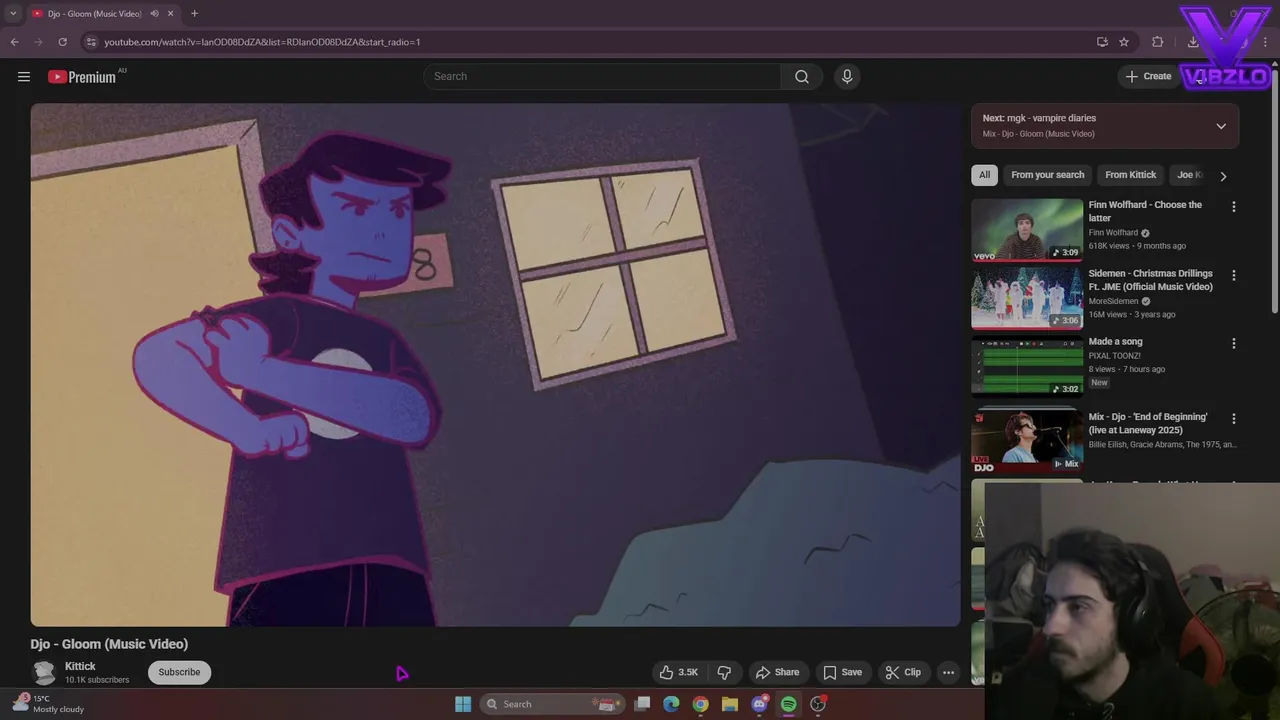Close the Djo - Gloom tab
Screen dimensions: 1280x720
click(x=171, y=14)
